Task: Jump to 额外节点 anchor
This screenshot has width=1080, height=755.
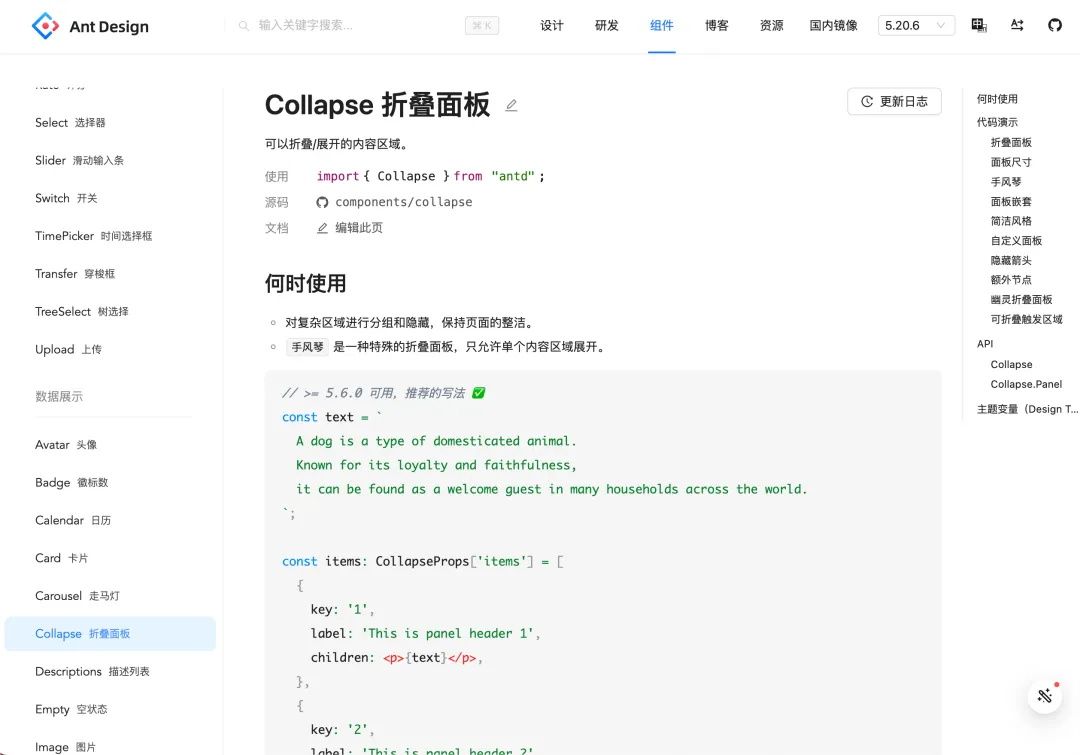Action: (x=1011, y=280)
